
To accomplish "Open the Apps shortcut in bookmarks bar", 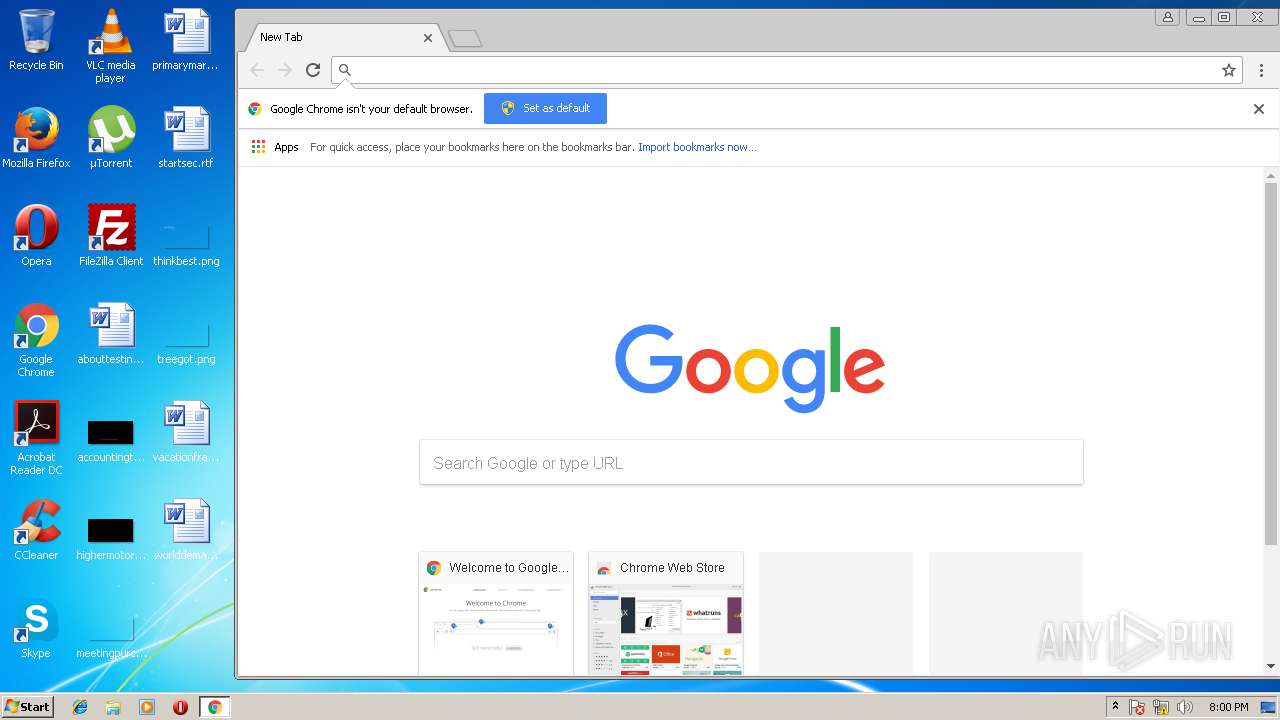I will [x=275, y=147].
